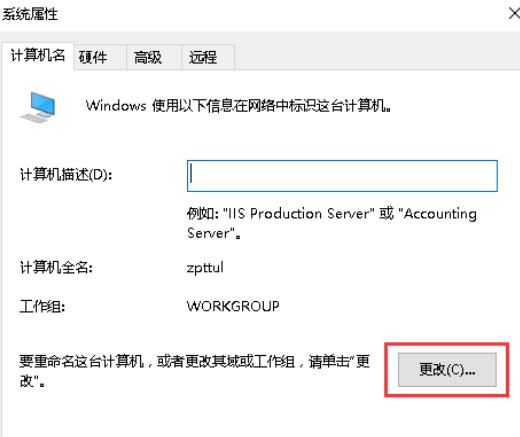Focus the 计算机描述 text field
This screenshot has width=520, height=437.
(342, 176)
